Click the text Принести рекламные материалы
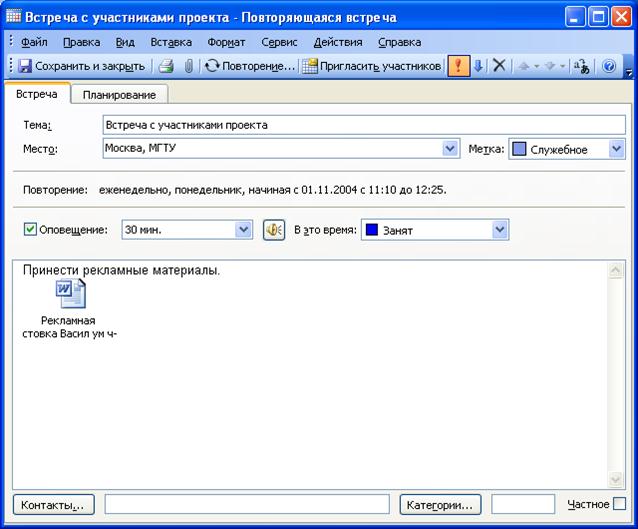 [121, 270]
